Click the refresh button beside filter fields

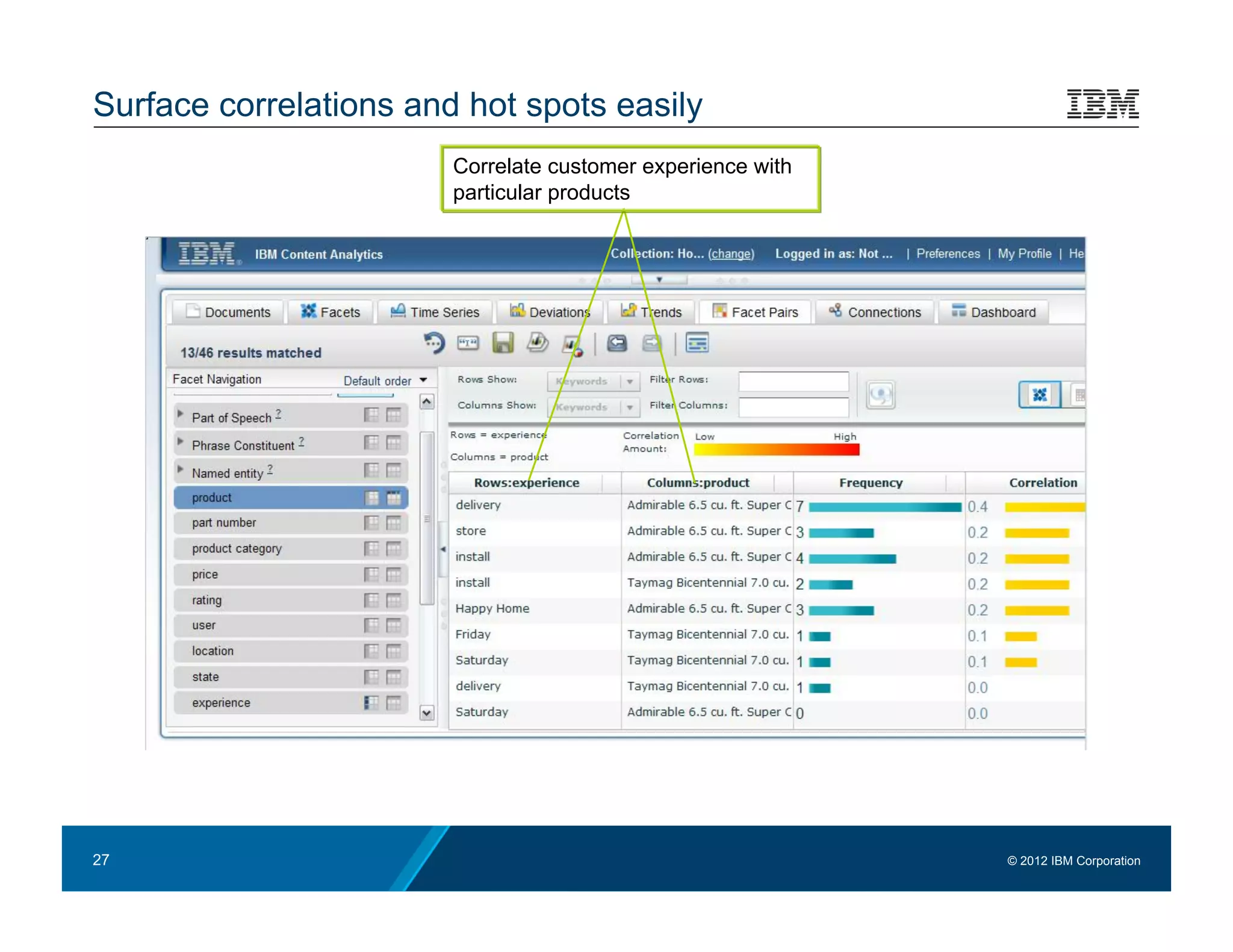tap(880, 395)
